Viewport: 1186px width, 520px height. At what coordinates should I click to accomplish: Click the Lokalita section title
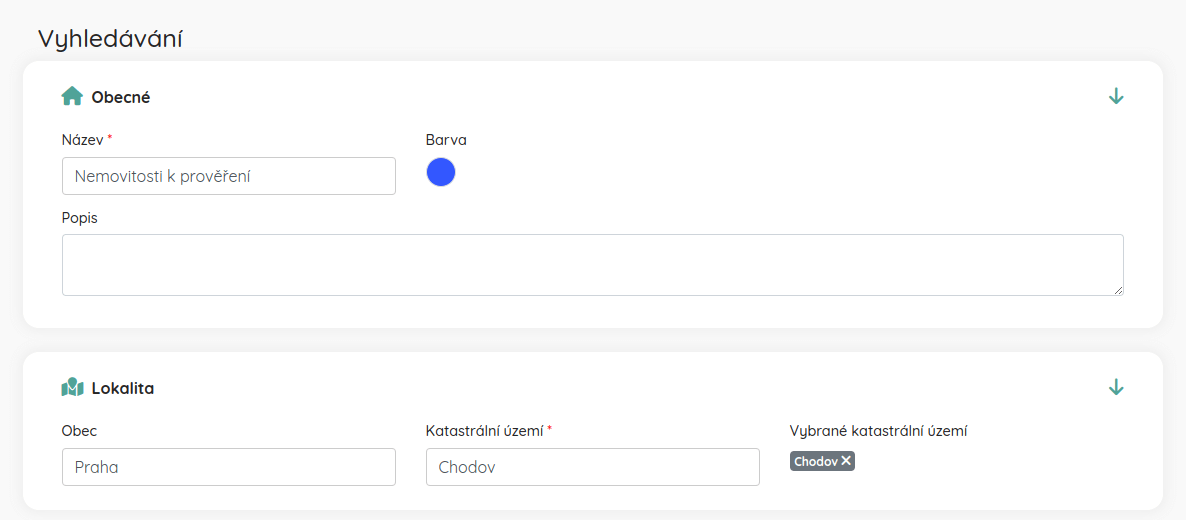[123, 388]
